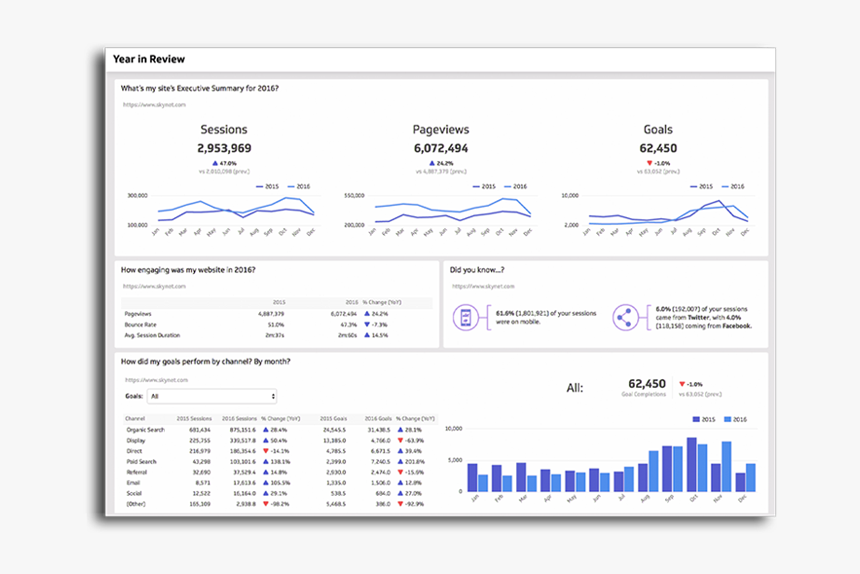Click the up arrow beside Direct goals 39.4%
860x574 pixels.
point(400,451)
